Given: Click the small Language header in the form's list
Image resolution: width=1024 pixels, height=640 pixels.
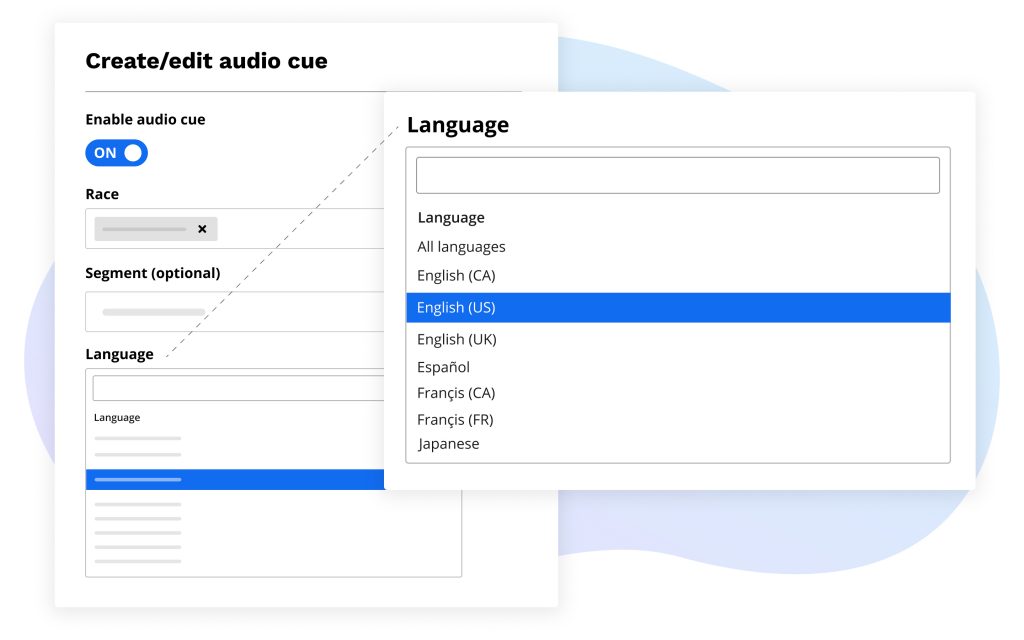Looking at the screenshot, I should pos(117,418).
